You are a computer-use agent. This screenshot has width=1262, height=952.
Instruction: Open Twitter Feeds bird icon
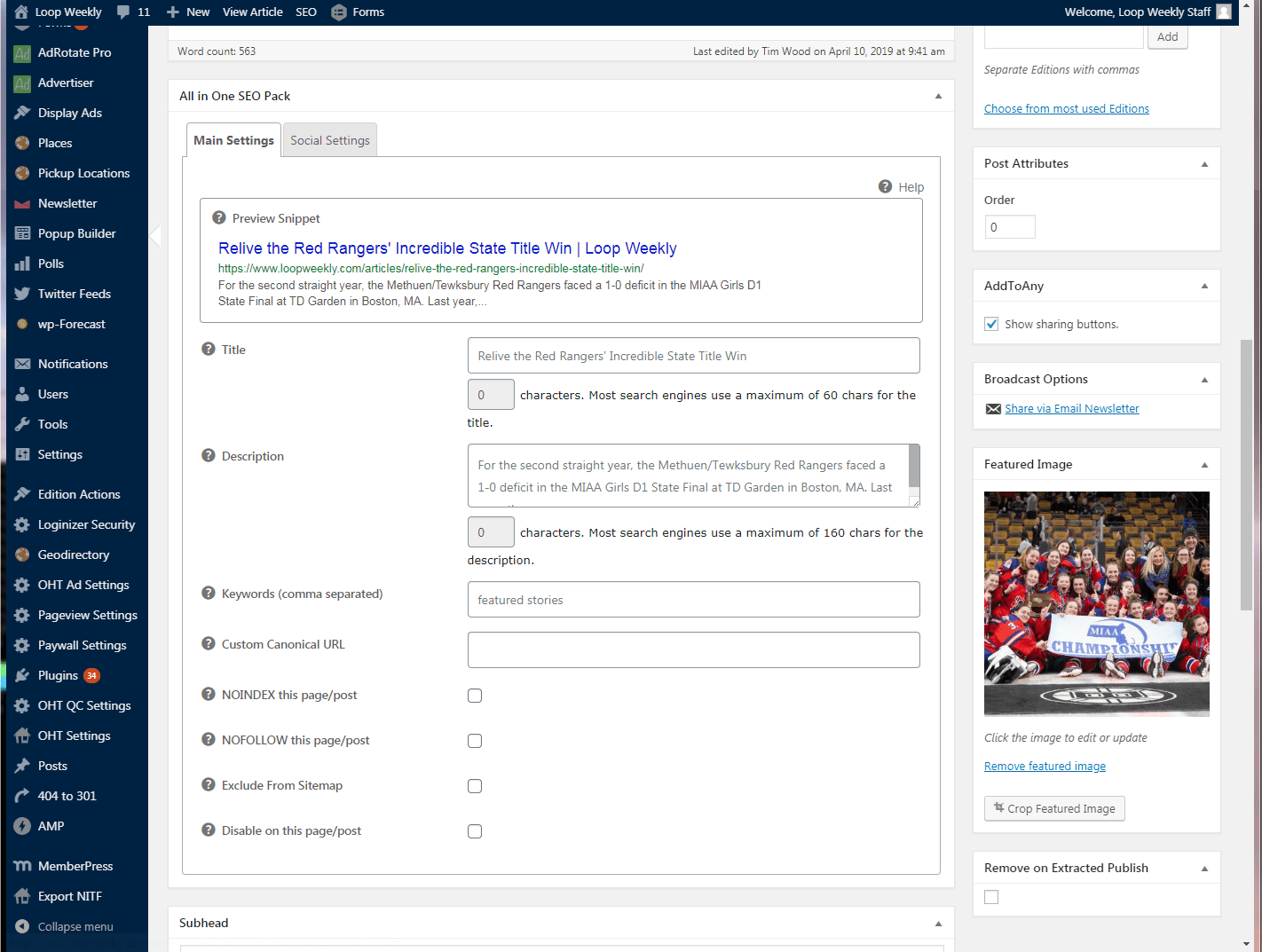(x=22, y=294)
